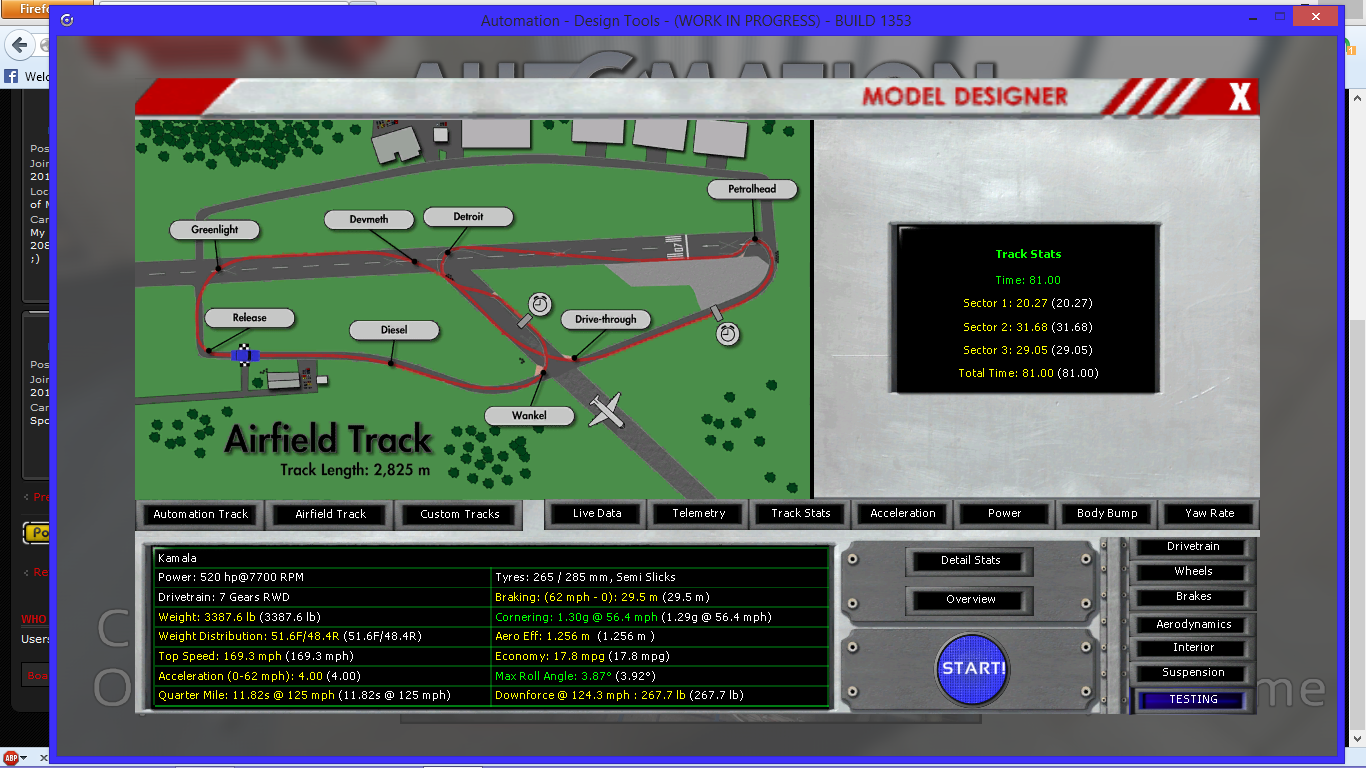
Task: Click the Sector 1: 20.27 time
Action: tap(1028, 303)
